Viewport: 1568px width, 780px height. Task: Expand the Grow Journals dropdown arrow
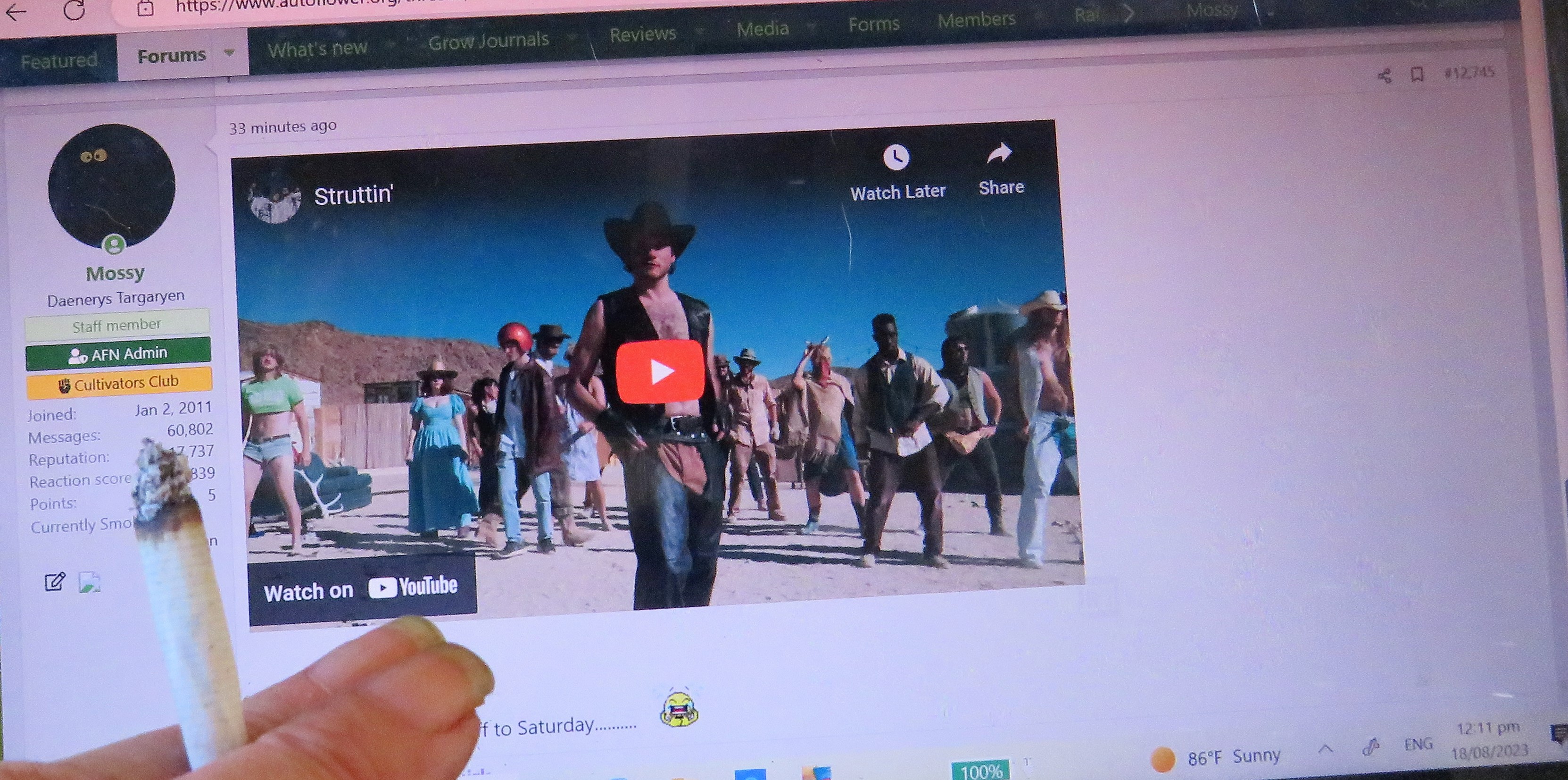coord(572,37)
